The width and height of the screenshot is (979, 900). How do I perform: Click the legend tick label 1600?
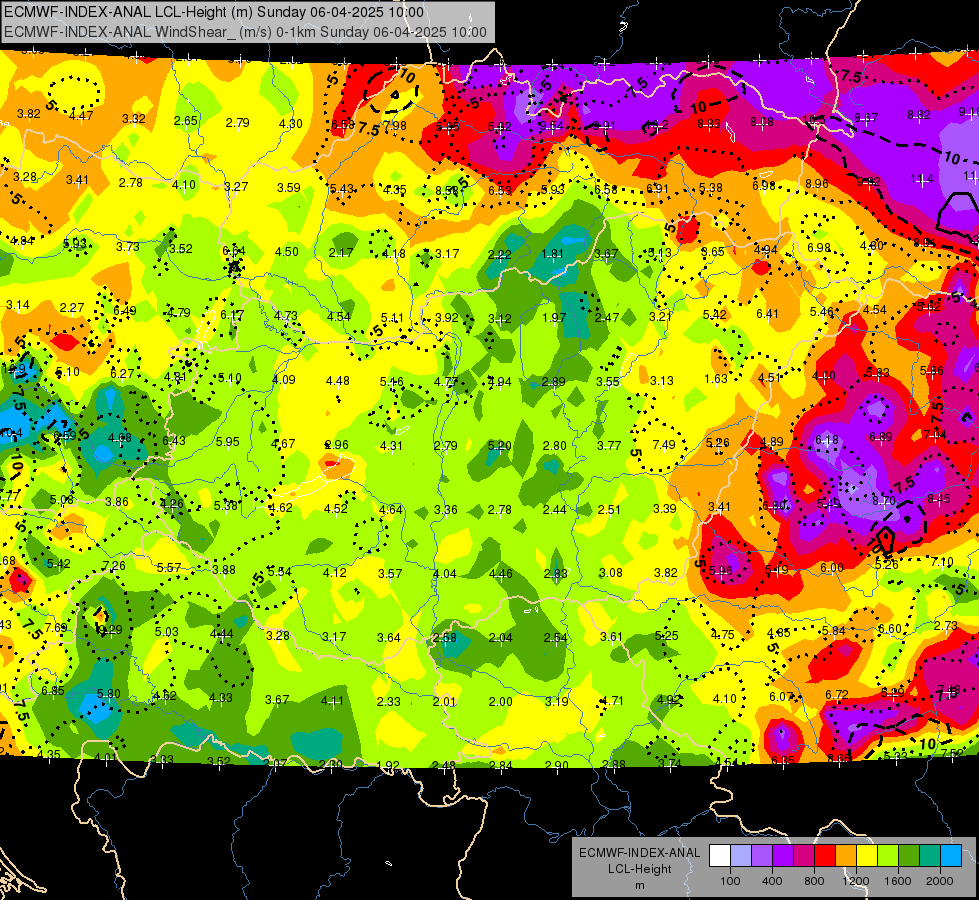897,881
